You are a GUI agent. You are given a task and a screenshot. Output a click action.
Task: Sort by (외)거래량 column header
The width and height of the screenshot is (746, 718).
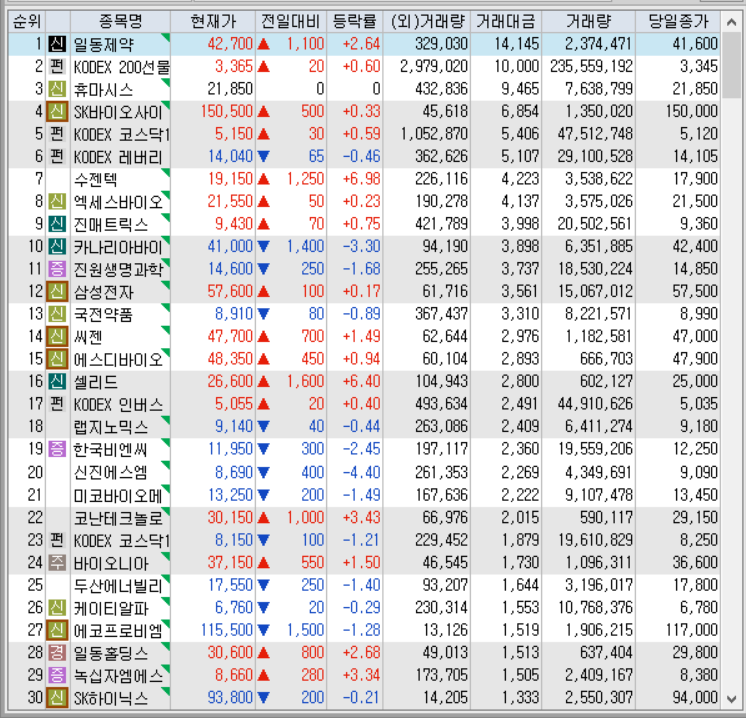(x=427, y=21)
